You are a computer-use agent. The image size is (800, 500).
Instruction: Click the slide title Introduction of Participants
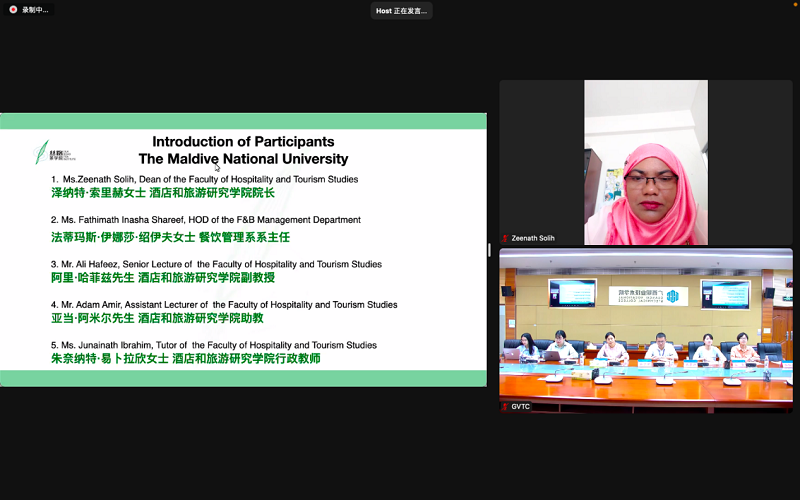click(x=243, y=142)
